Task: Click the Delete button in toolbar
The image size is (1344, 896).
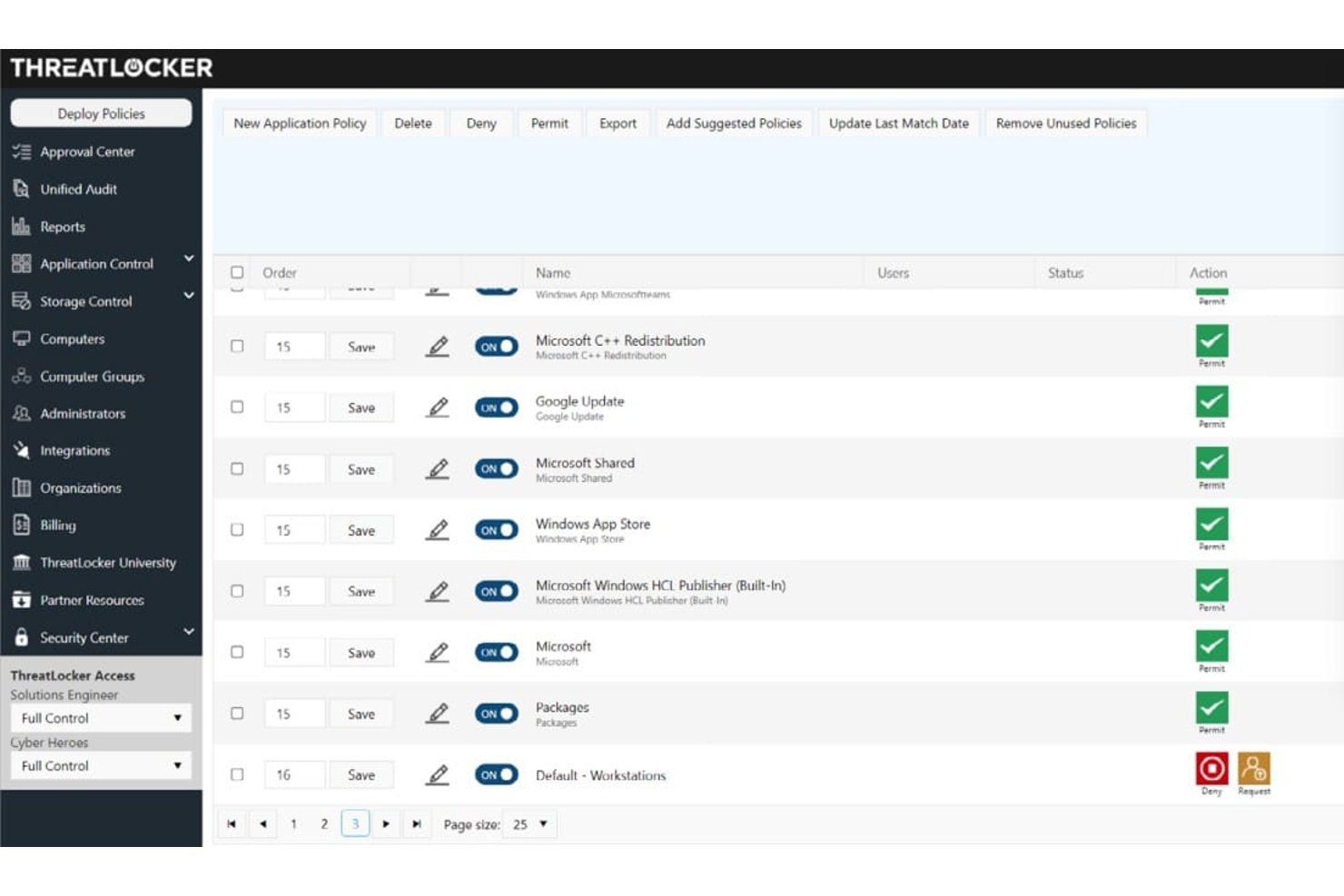Action: click(413, 123)
